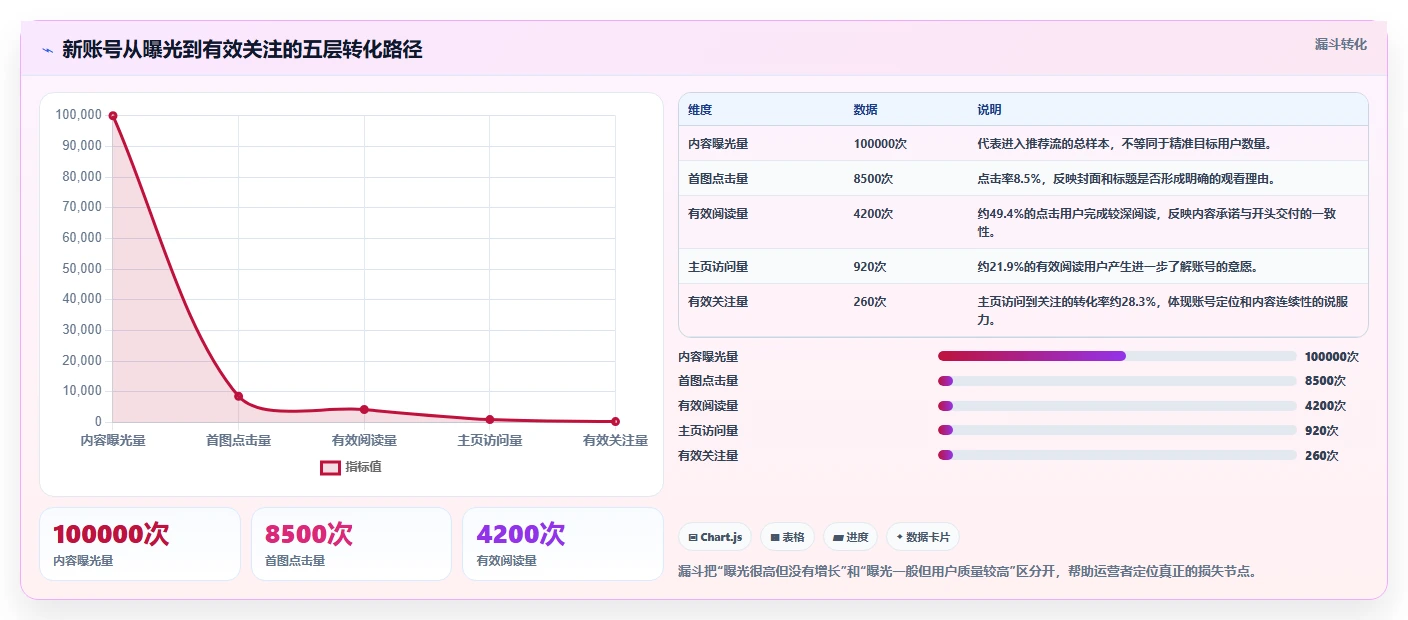
Task: Click the 数据 column header
Action: tap(906, 110)
